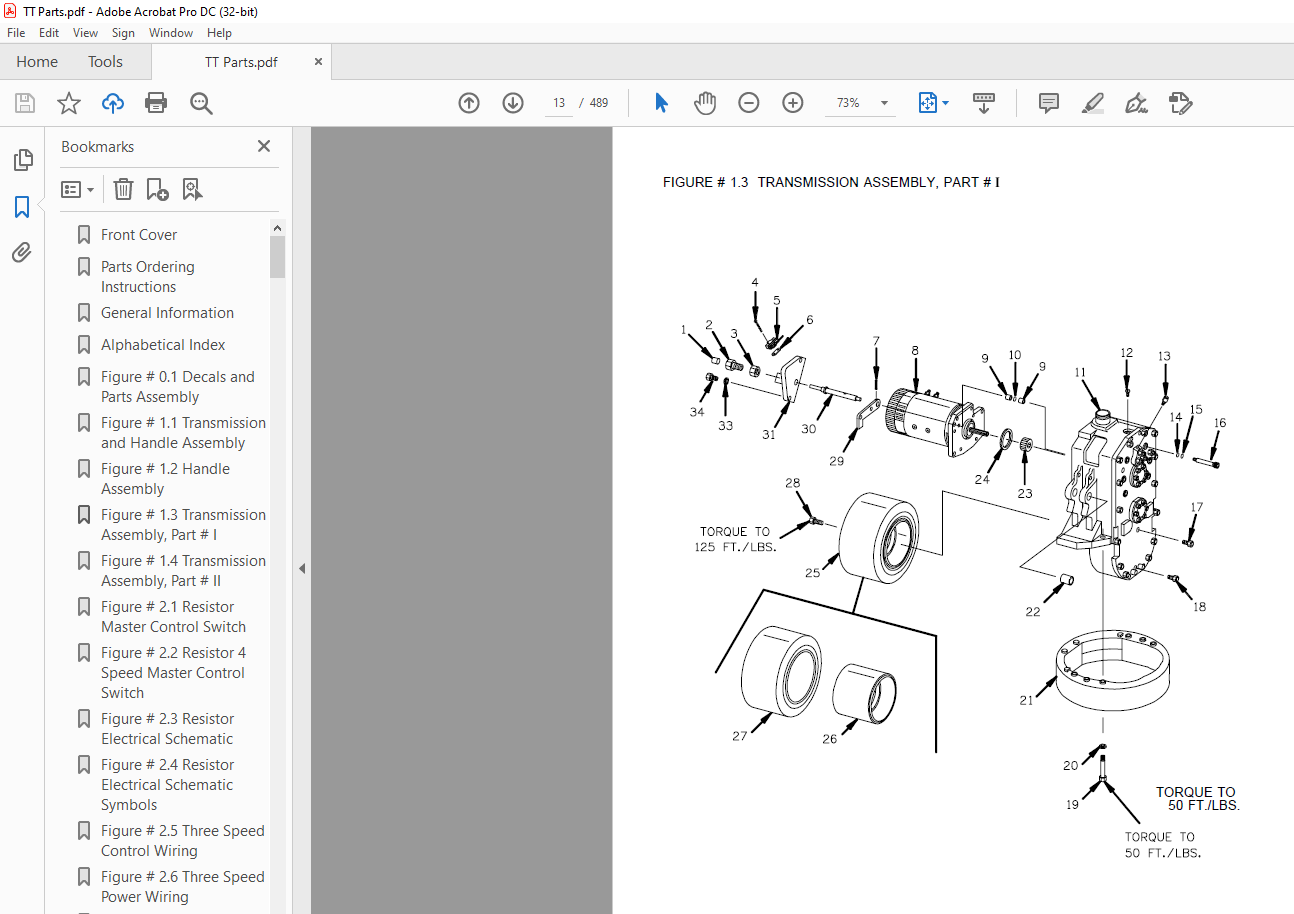Click bookmarks scrollbar up arrow

277,228
